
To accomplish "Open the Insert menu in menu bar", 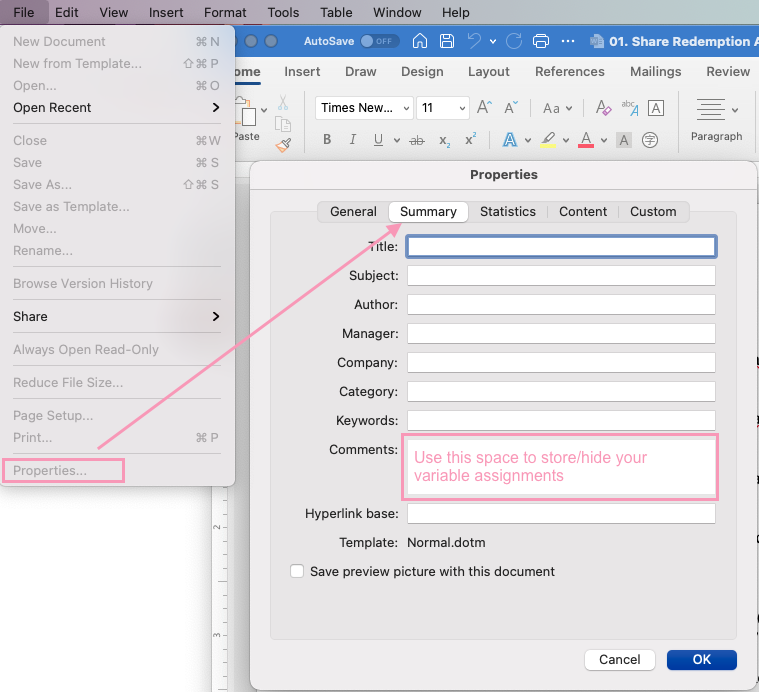I will click(166, 12).
